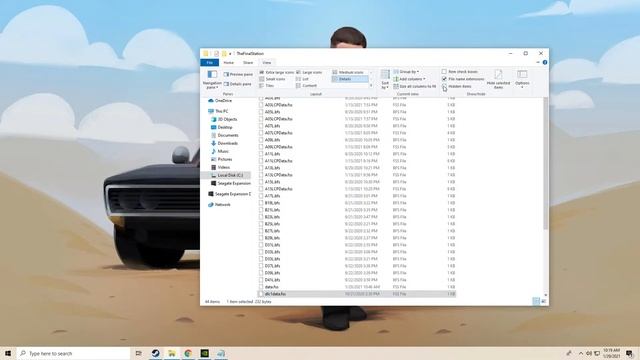The image size is (640, 360).
Task: Switch to details view in status bar
Action: 536,301
